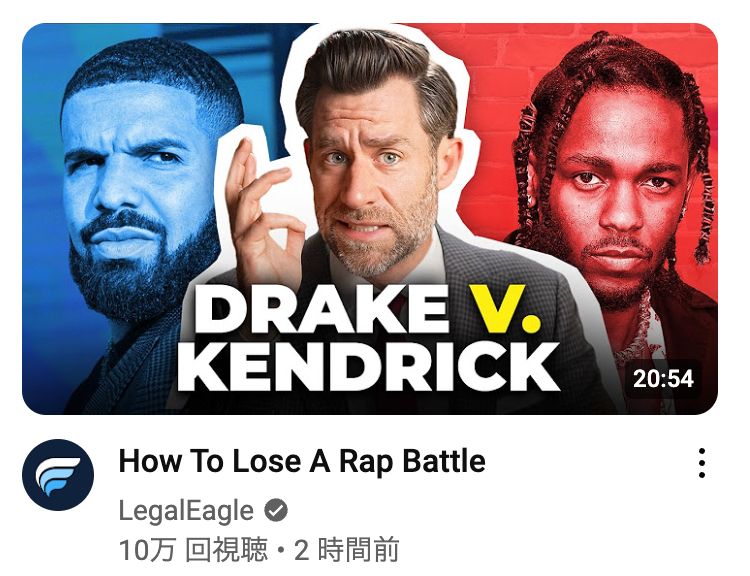
Task: Click the "KENDRICK" thumbnail text
Action: [369, 367]
